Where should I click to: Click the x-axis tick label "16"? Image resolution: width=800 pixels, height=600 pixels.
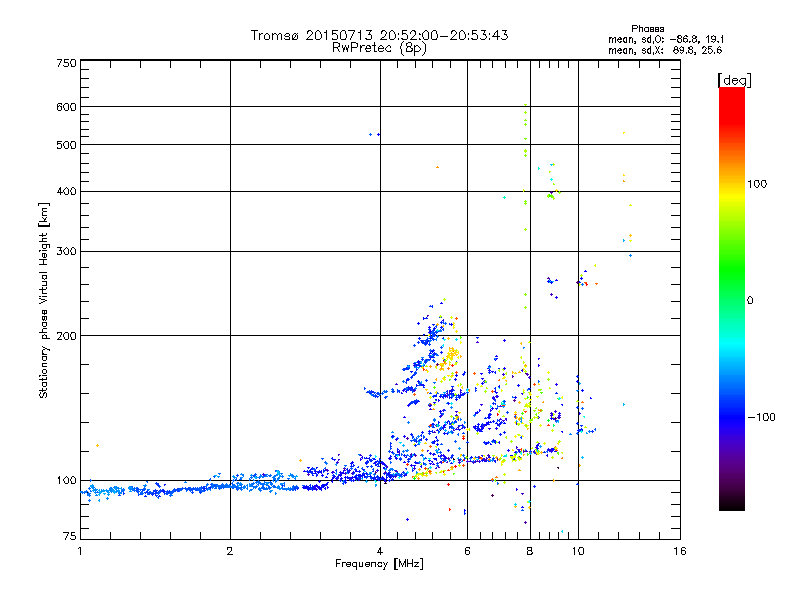pos(680,551)
